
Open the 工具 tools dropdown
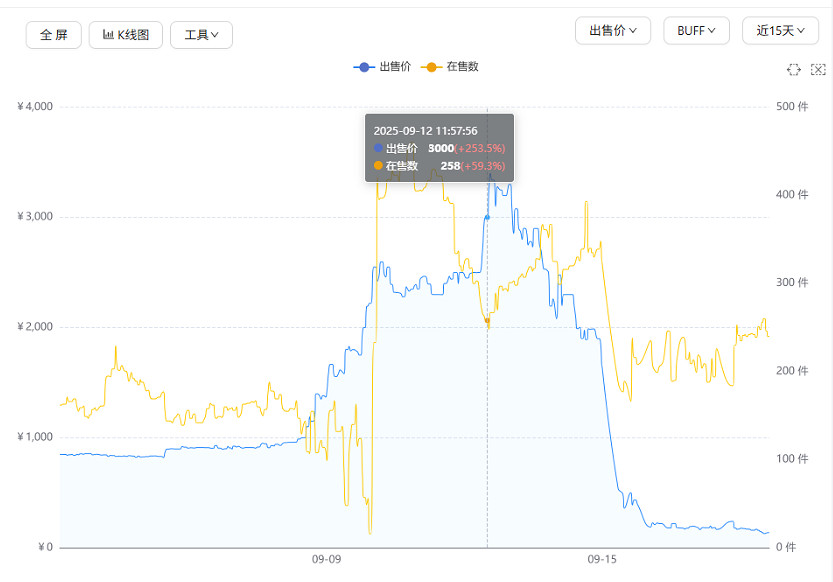(201, 34)
